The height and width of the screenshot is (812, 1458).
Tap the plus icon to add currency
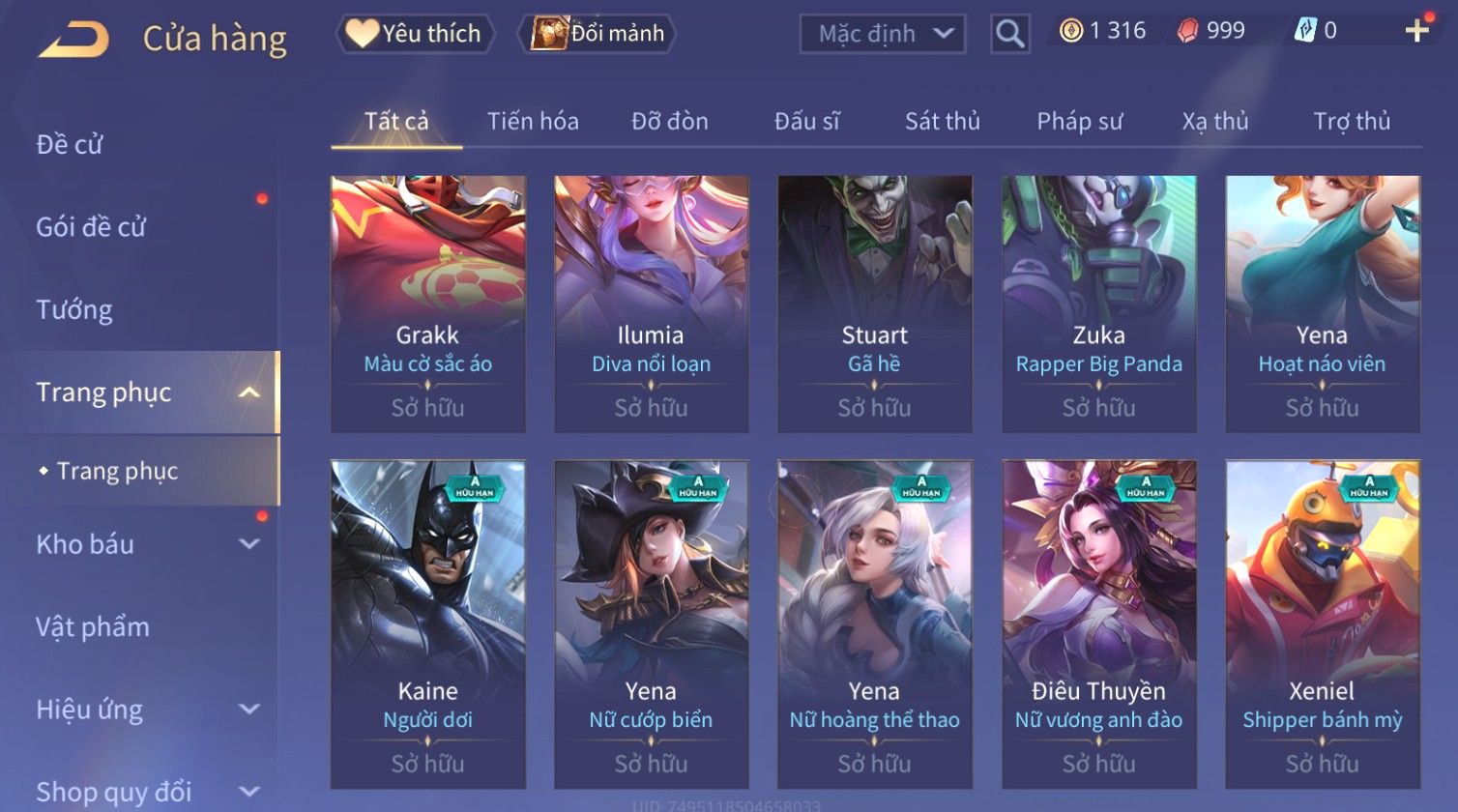click(x=1416, y=31)
